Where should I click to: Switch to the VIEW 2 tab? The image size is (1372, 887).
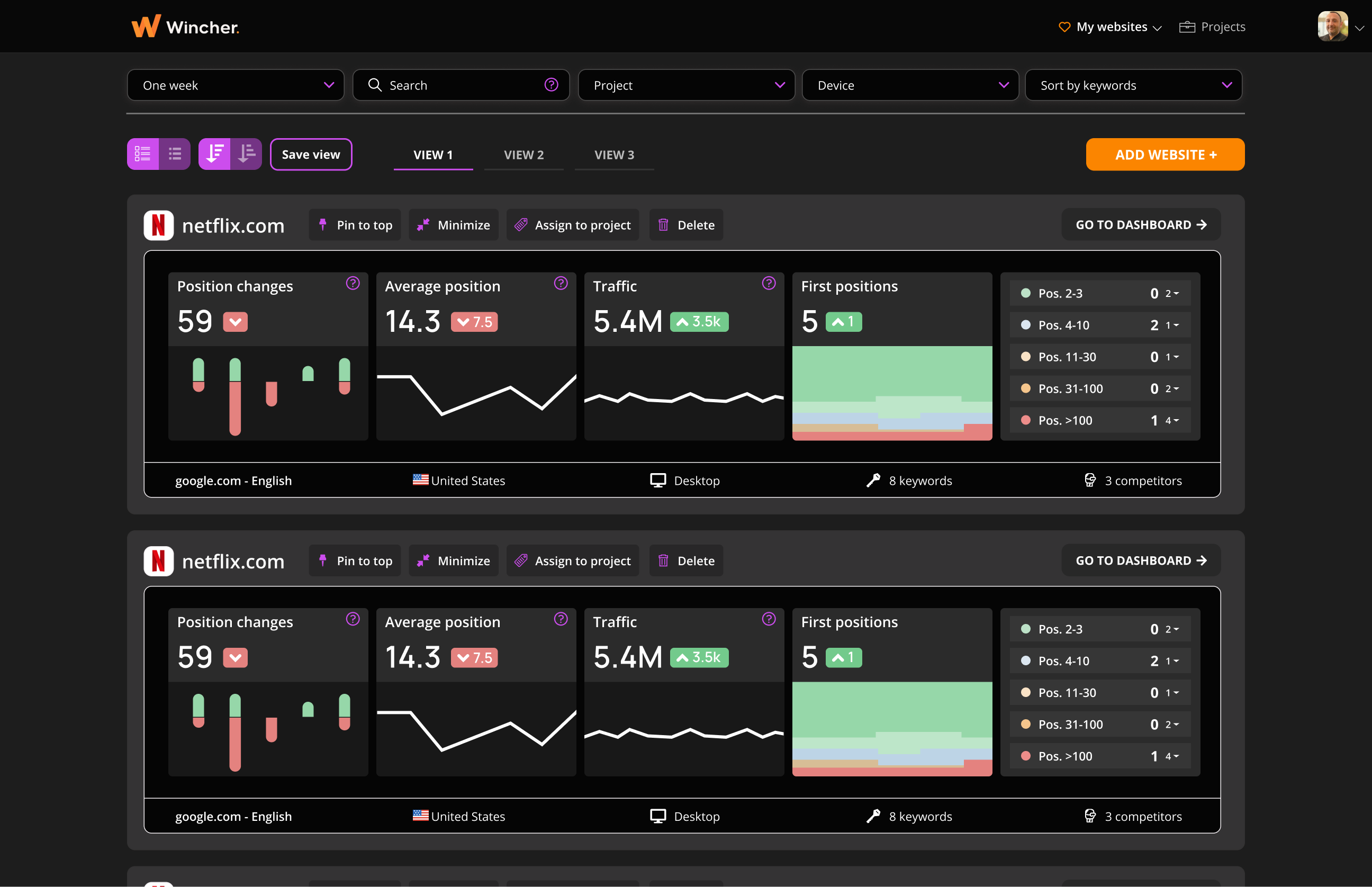point(523,155)
